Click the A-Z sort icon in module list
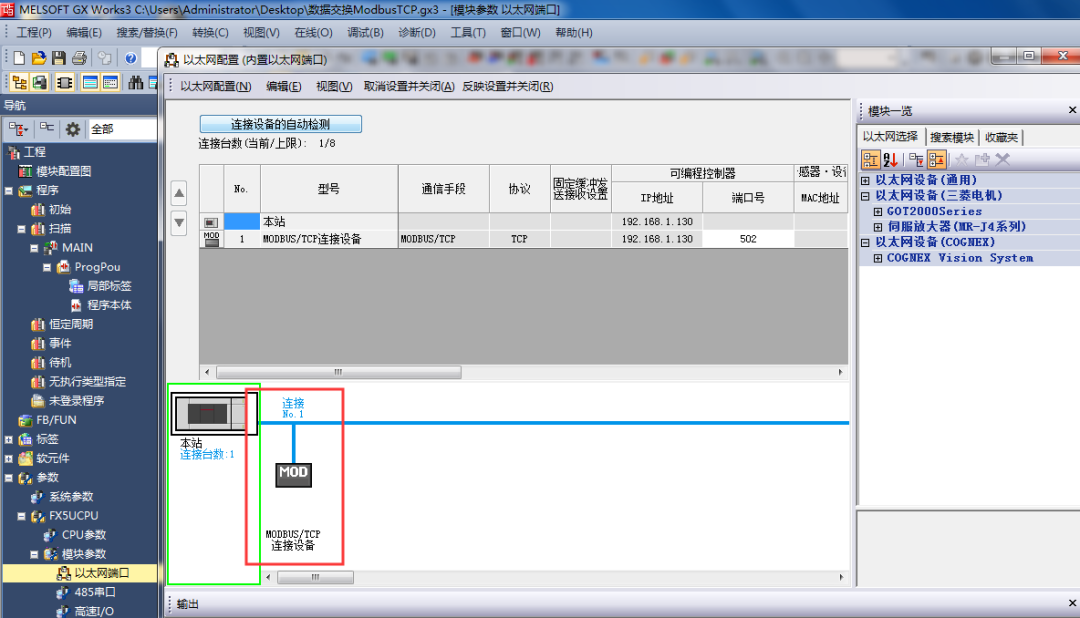This screenshot has height=618, width=1080. [891, 160]
